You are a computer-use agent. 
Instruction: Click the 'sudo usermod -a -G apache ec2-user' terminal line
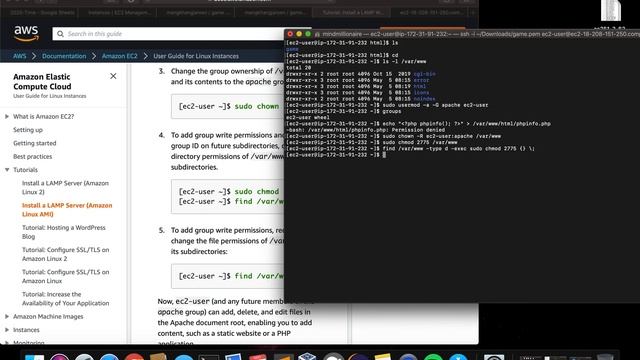[x=387, y=105]
